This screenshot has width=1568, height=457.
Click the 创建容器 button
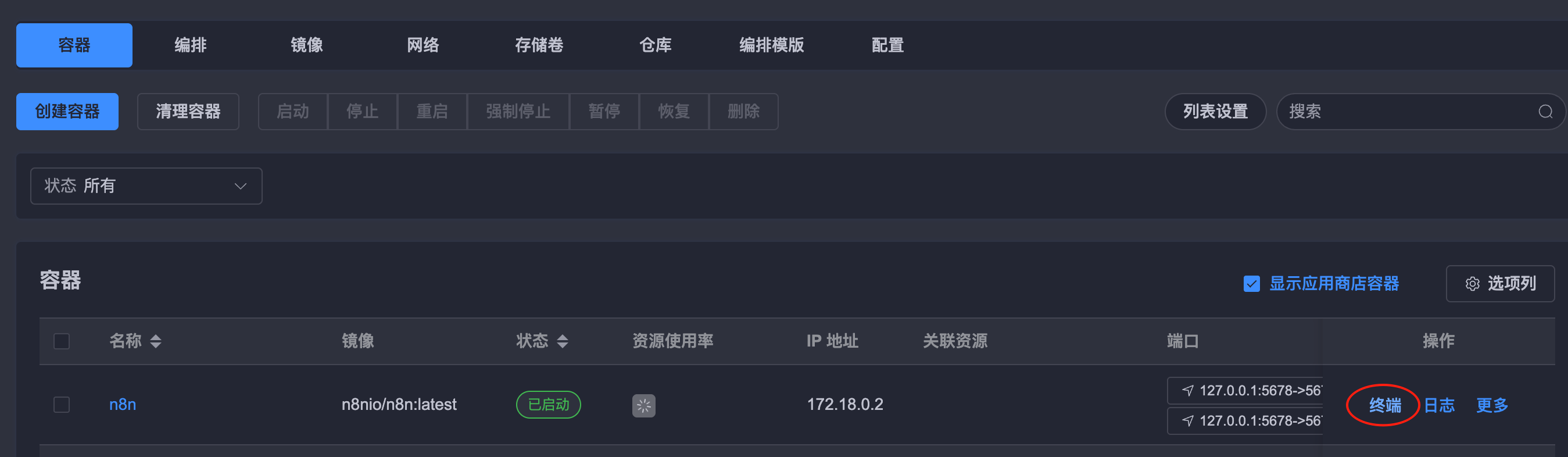[x=67, y=112]
